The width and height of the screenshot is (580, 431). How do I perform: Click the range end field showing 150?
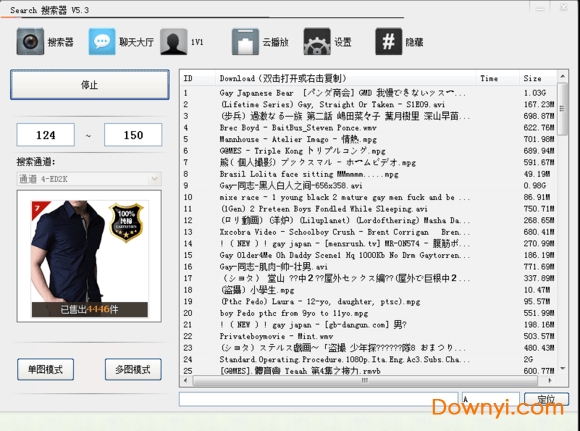[x=133, y=135]
